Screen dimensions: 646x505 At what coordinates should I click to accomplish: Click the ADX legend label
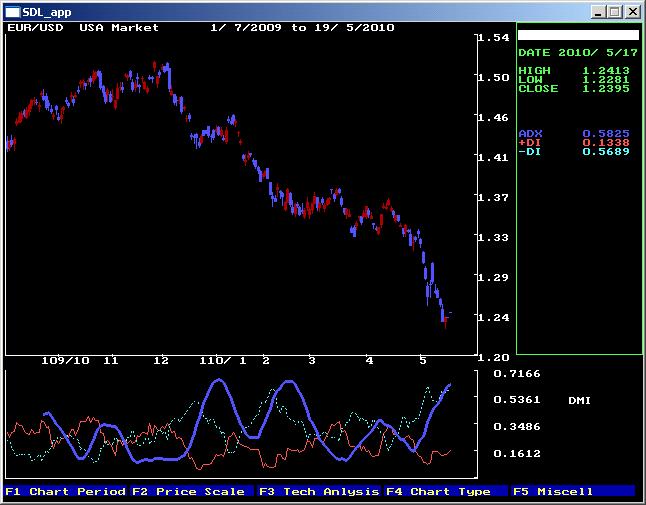coord(530,133)
